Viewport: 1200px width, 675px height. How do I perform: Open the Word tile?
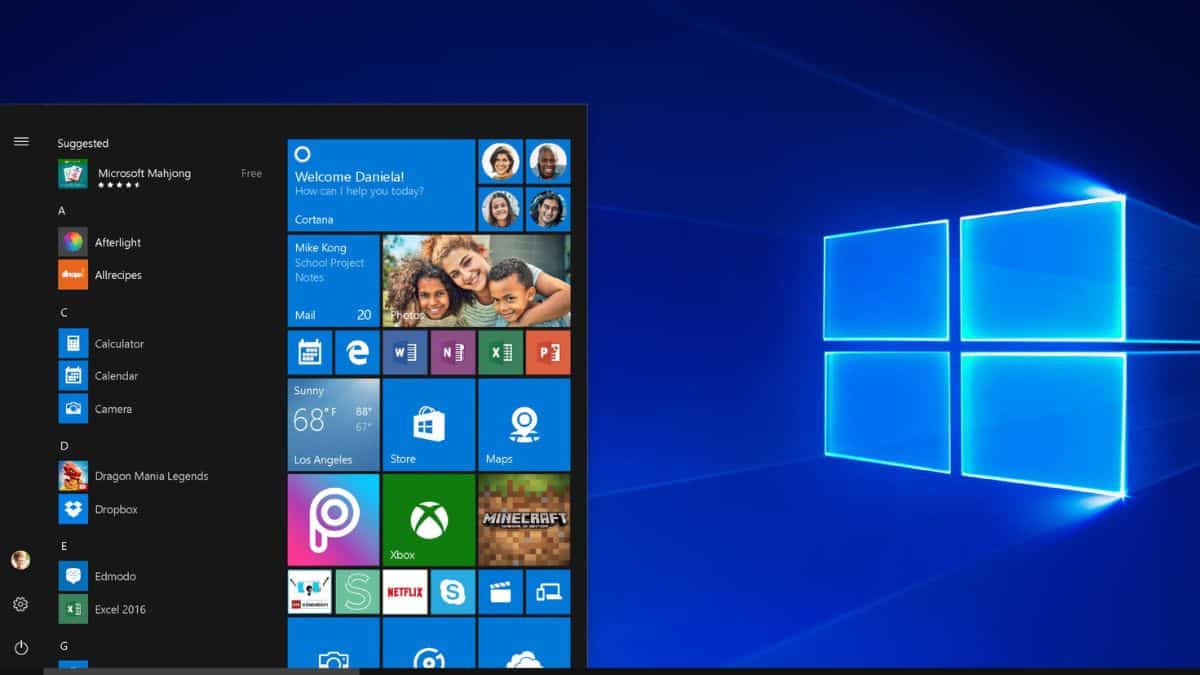pos(405,352)
